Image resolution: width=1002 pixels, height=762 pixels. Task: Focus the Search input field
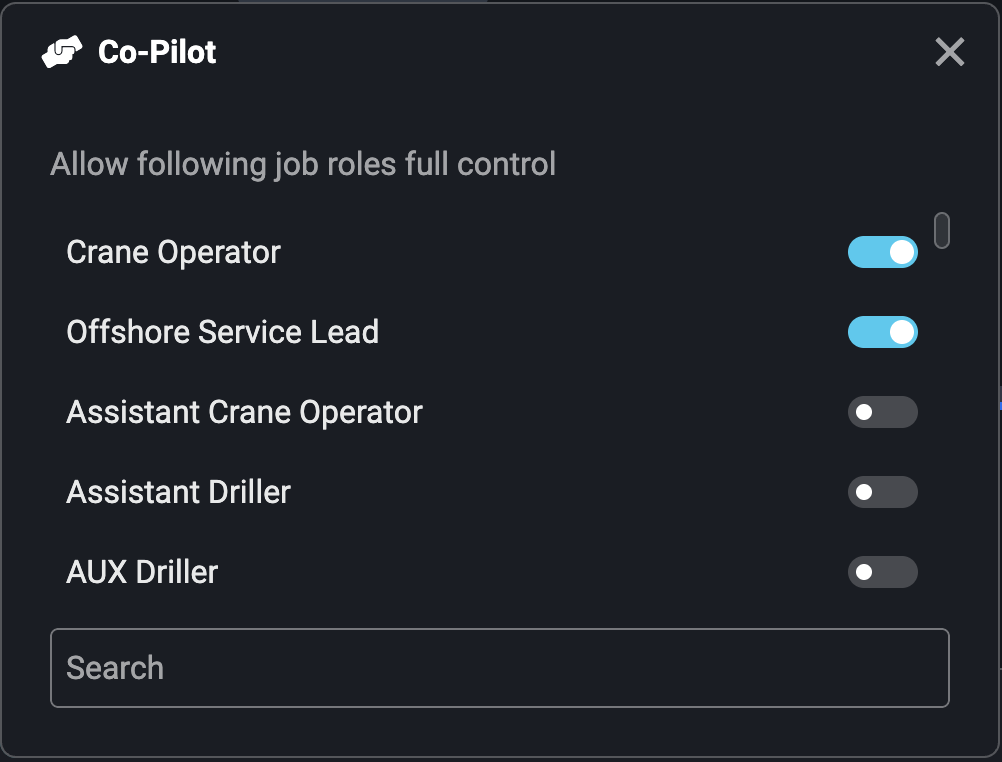(499, 668)
